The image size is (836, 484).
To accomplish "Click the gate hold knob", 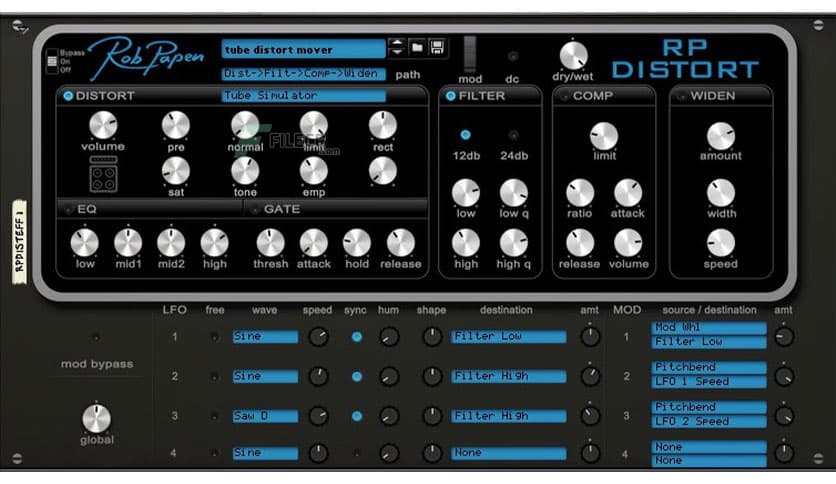I will click(357, 243).
